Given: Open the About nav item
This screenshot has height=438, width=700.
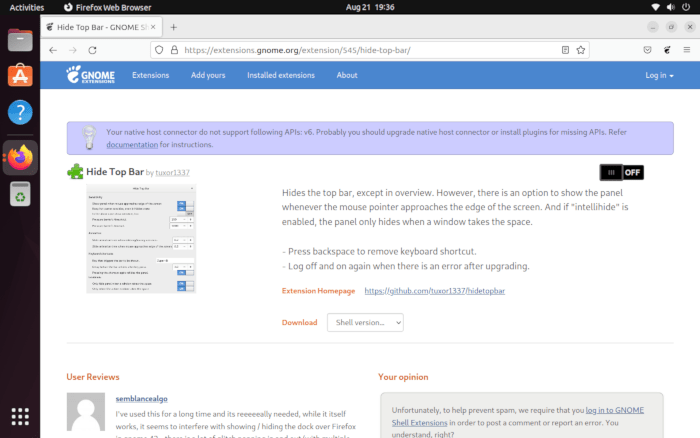Looking at the screenshot, I should 347,75.
